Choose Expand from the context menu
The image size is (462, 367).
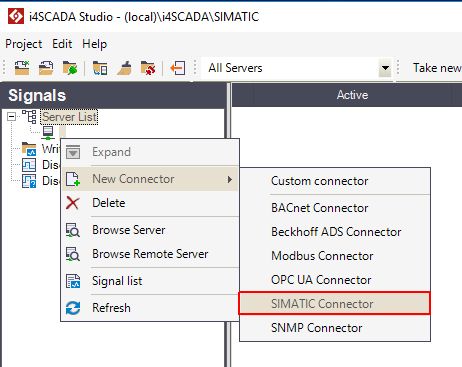tap(150, 152)
